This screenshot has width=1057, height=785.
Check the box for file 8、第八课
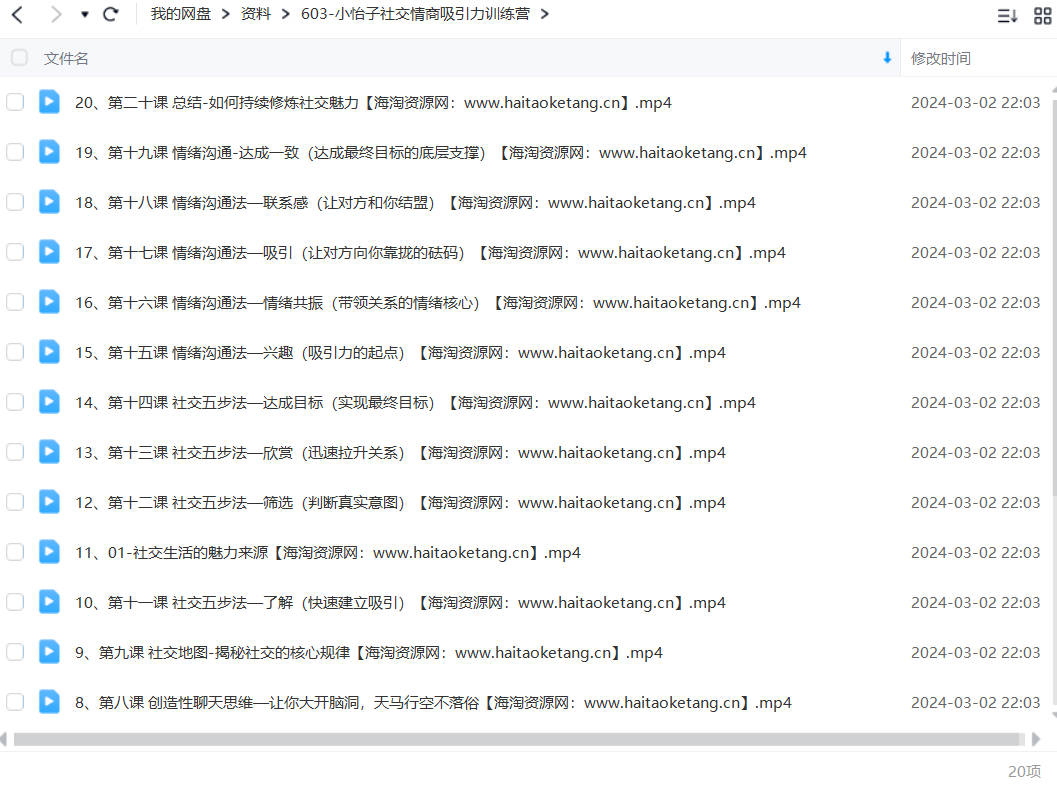[x=15, y=702]
